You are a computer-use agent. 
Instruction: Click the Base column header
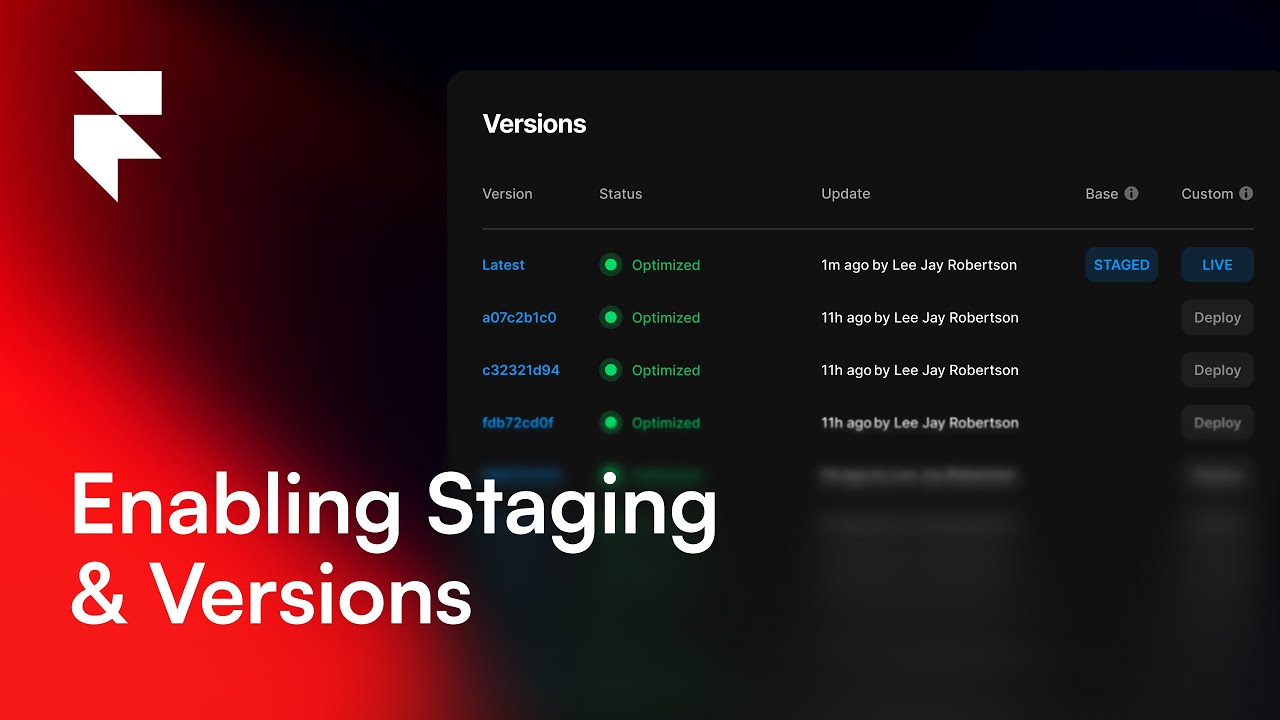(x=1102, y=194)
